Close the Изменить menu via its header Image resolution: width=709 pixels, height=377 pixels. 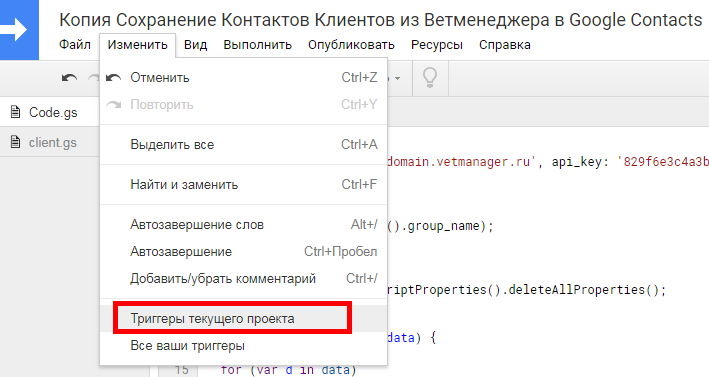137,45
